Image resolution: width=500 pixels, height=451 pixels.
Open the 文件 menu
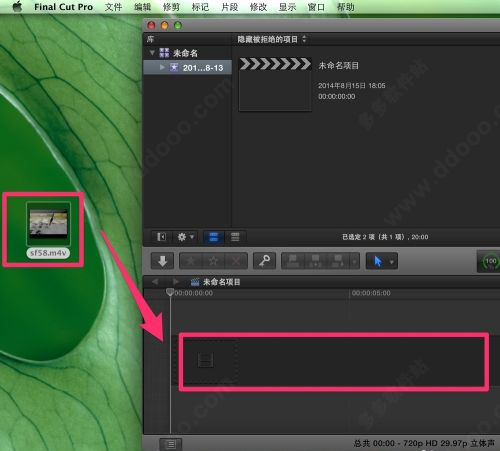(113, 7)
